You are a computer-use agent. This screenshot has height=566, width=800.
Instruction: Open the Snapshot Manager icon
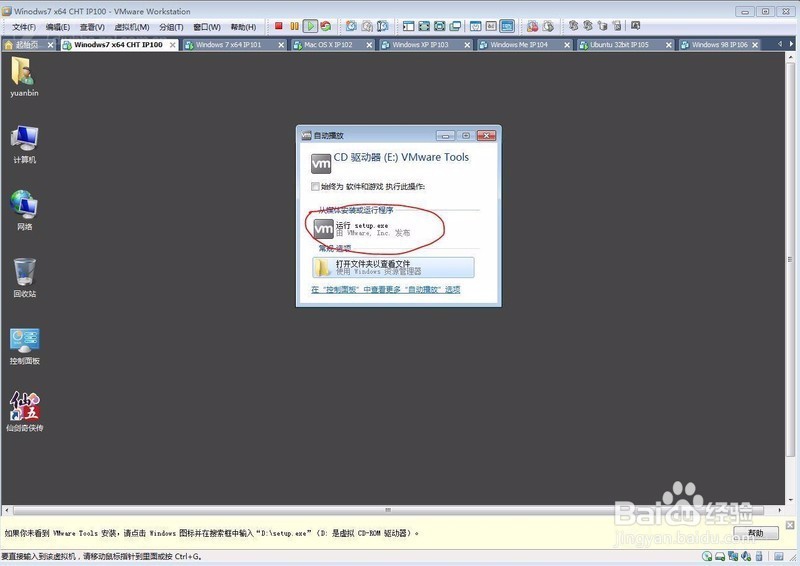[383, 26]
